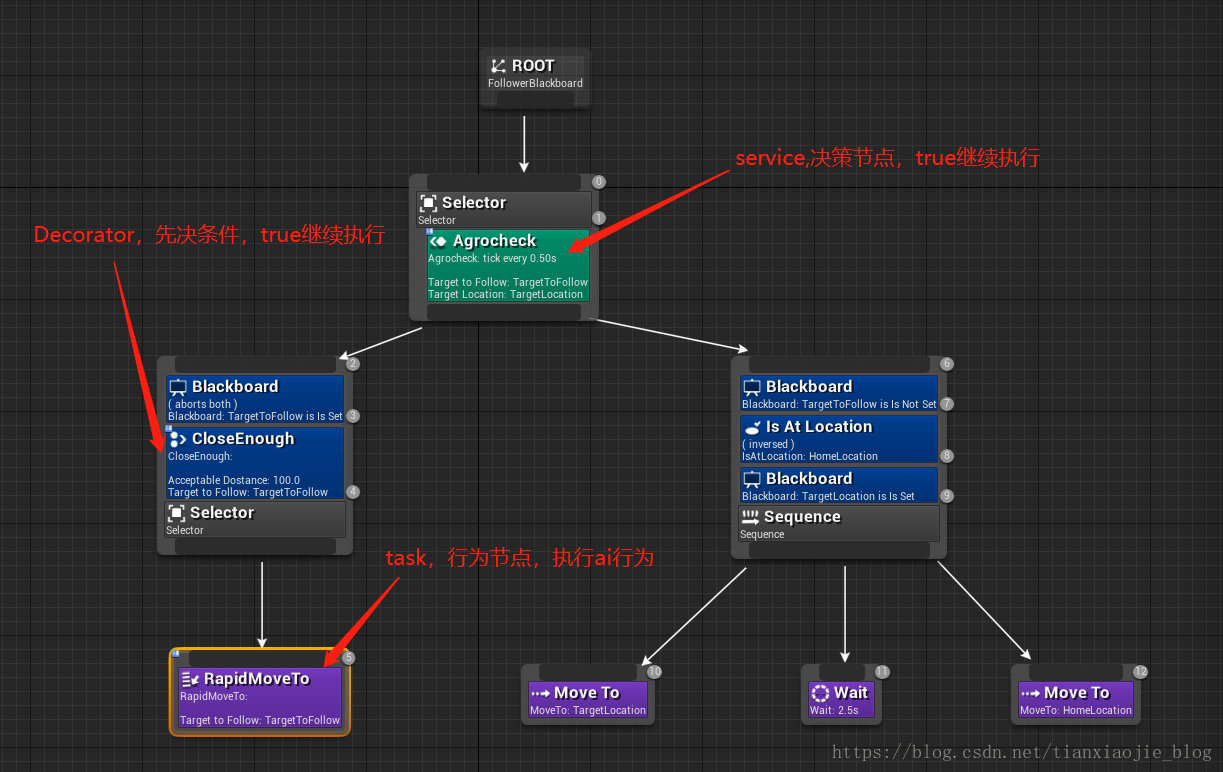1223x772 pixels.
Task: Click the top input pin of the Wait node
Action: [840, 672]
